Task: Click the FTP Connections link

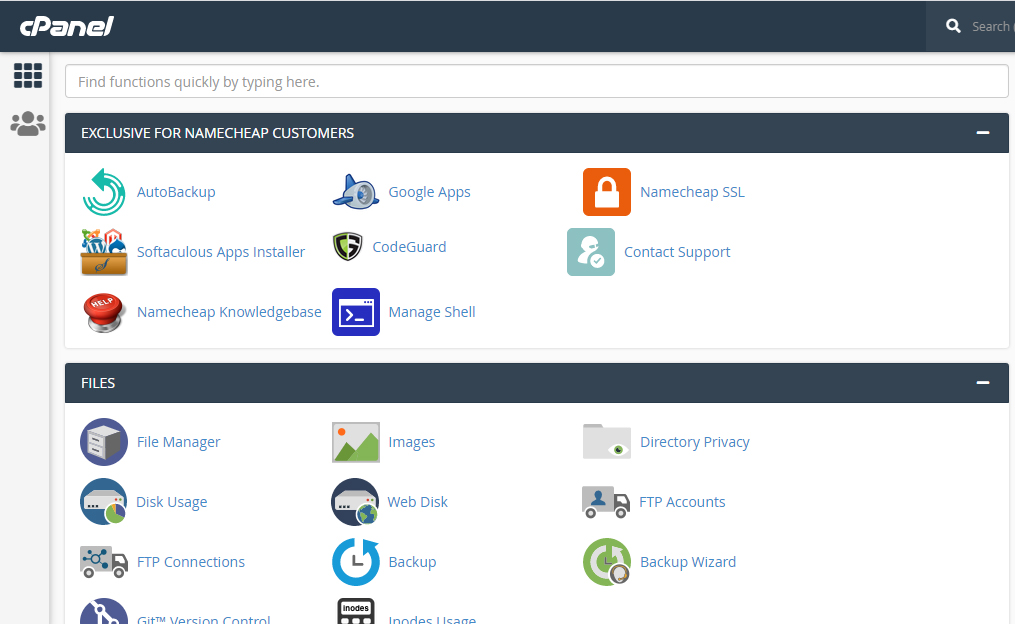Action: click(x=191, y=562)
